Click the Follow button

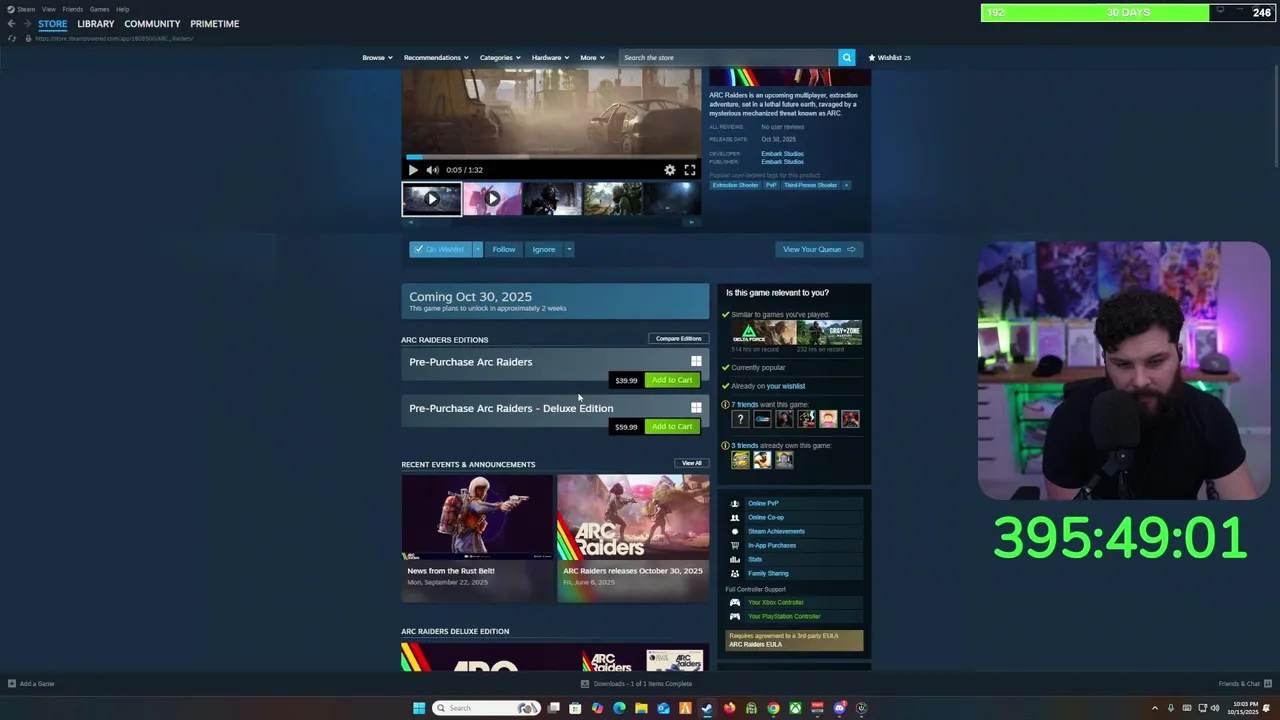coord(504,249)
